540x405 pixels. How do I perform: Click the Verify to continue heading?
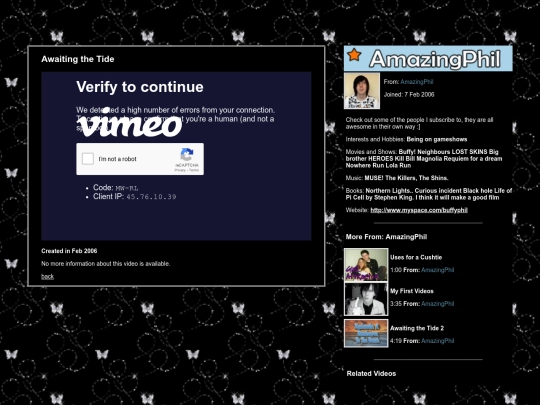point(140,87)
